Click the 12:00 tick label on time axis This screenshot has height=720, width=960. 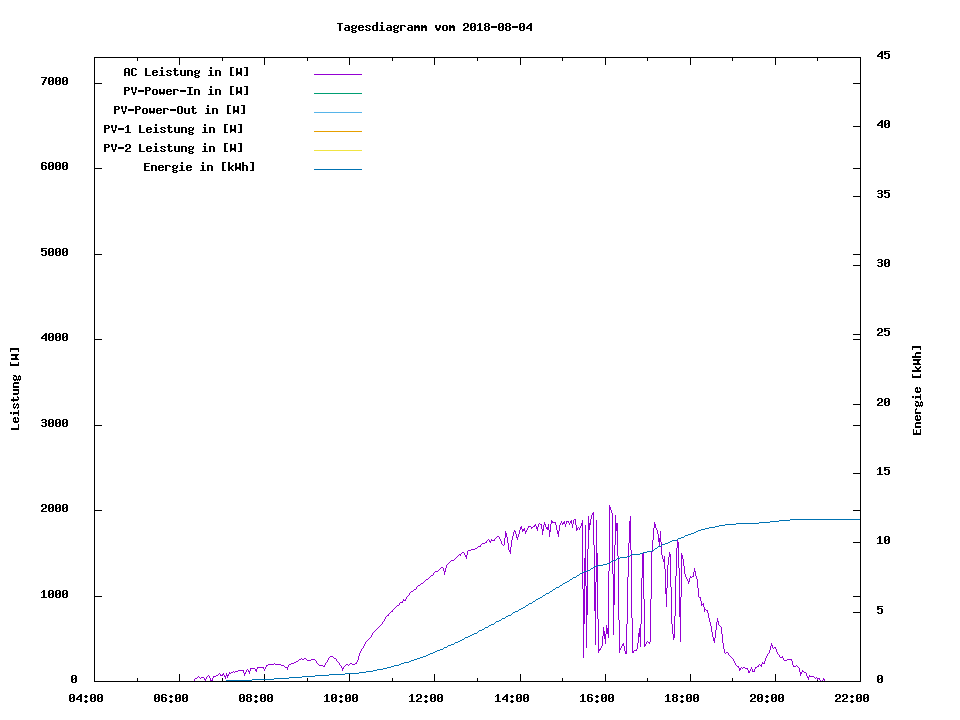[427, 698]
